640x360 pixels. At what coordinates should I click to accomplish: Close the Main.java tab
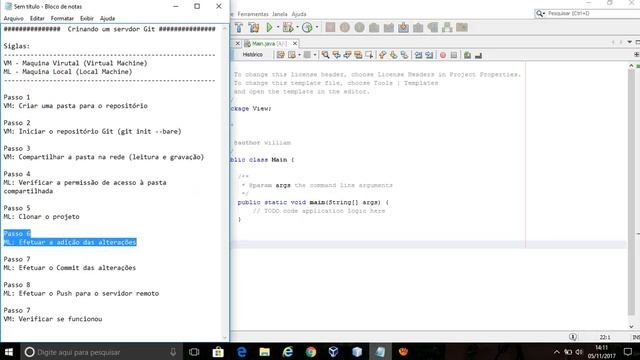click(295, 43)
